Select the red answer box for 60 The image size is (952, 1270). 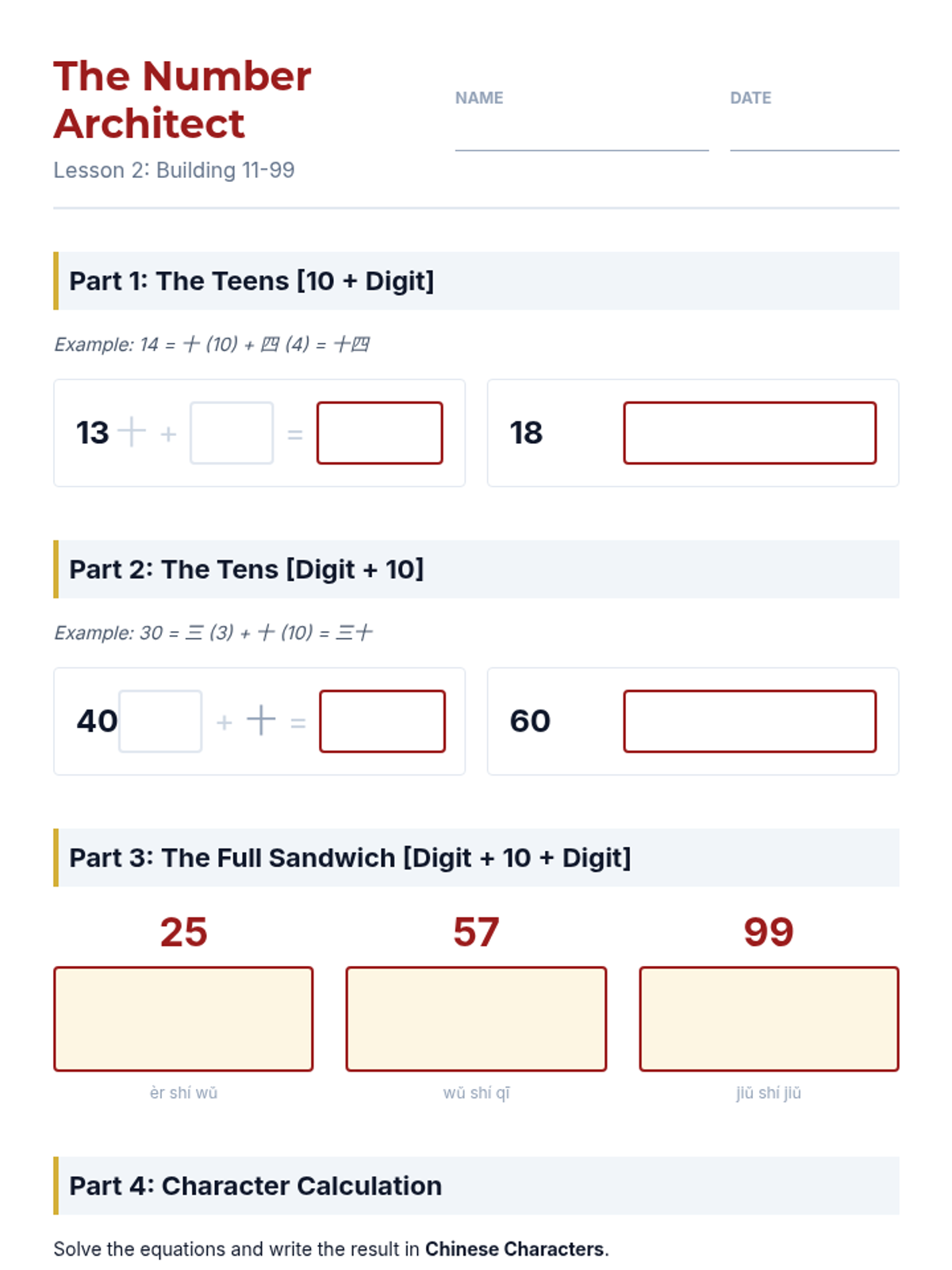tap(750, 721)
